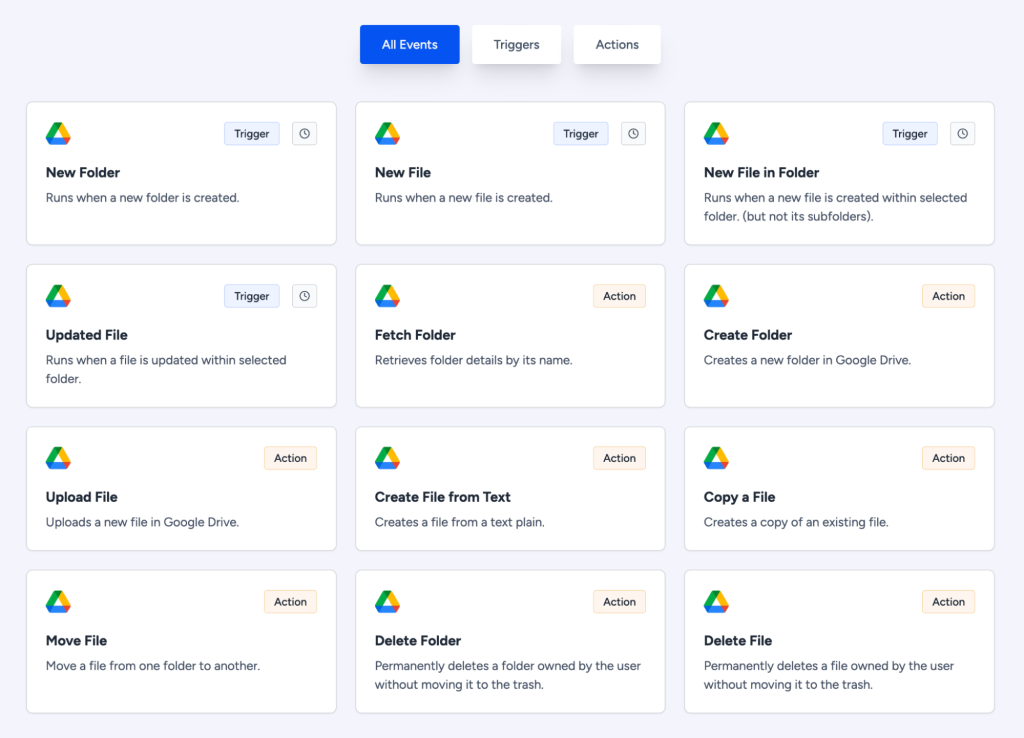Click the Action badge on Copy a File card
This screenshot has width=1024, height=738.
(948, 457)
